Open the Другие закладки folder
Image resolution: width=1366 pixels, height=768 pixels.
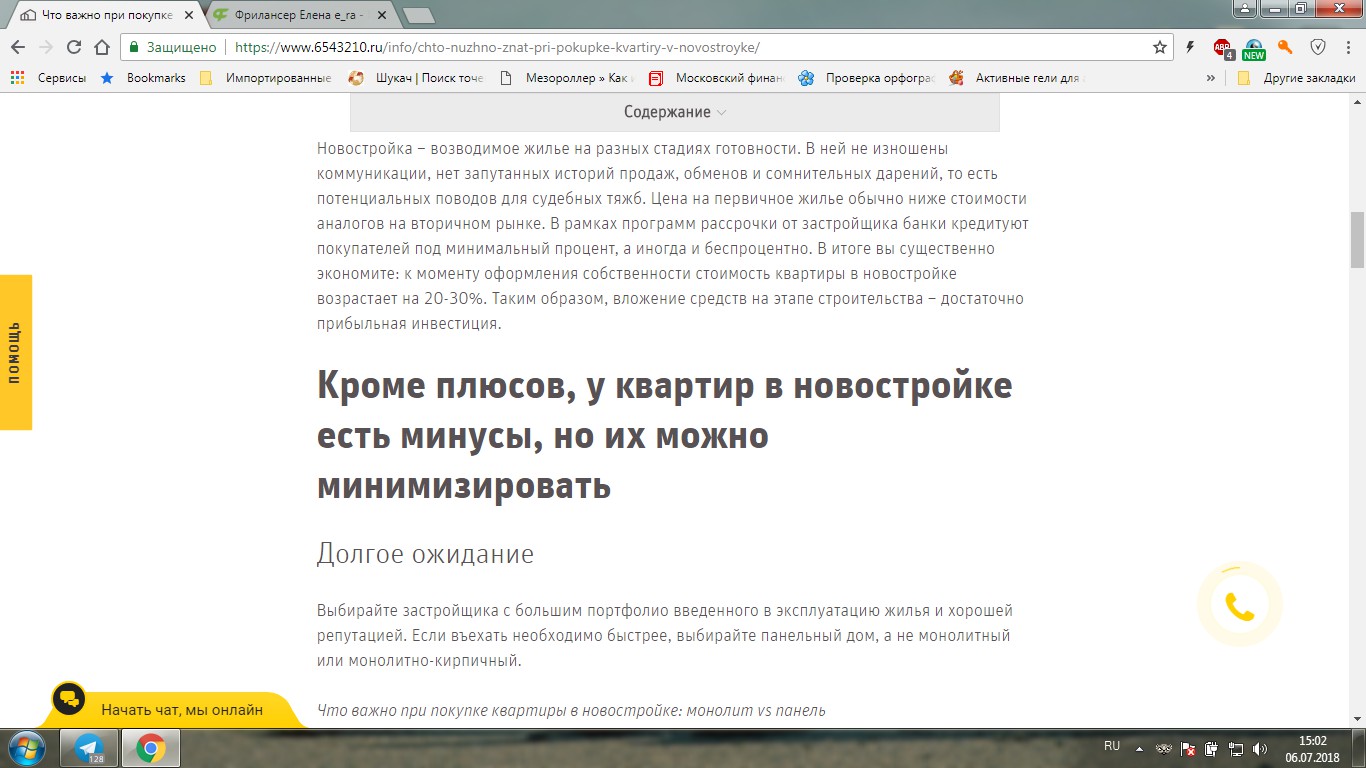1296,78
